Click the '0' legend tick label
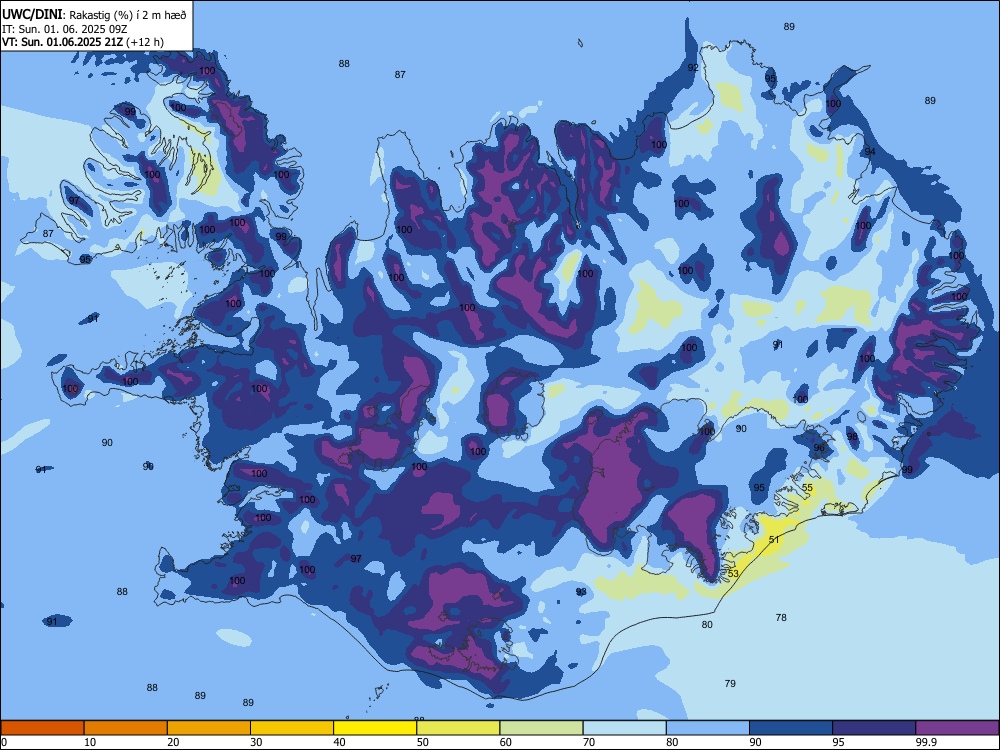This screenshot has width=1000, height=750. 4,742
